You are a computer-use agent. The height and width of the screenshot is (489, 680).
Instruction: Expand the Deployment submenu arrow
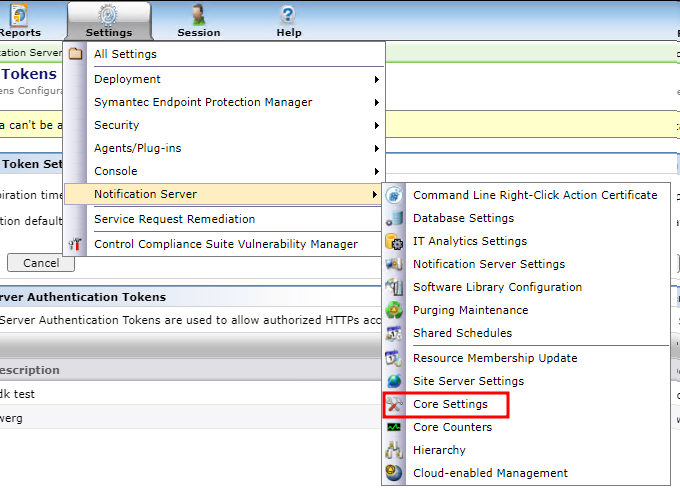click(x=376, y=79)
